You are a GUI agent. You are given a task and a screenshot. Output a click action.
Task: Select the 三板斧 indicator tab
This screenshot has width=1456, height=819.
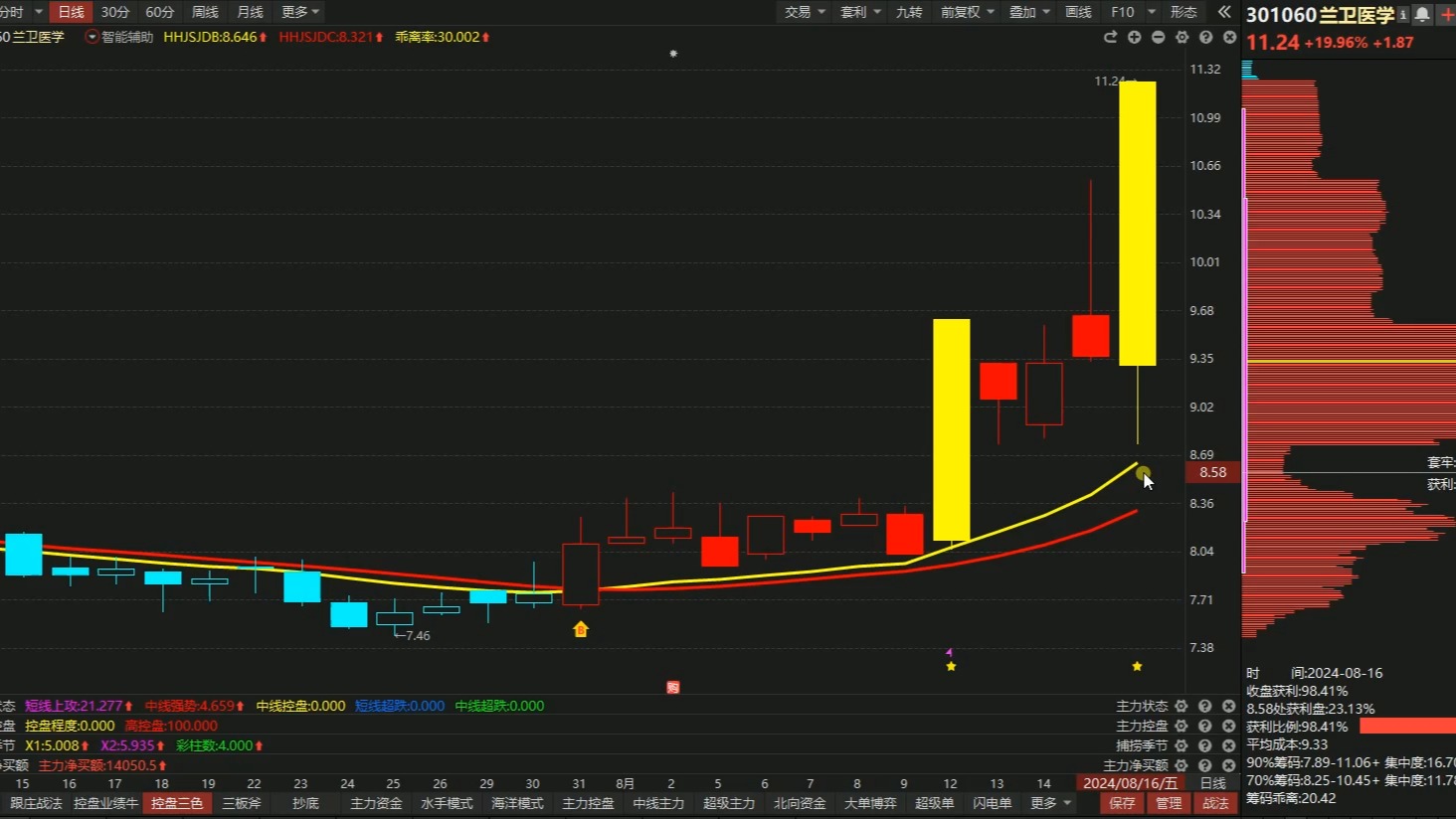(242, 803)
